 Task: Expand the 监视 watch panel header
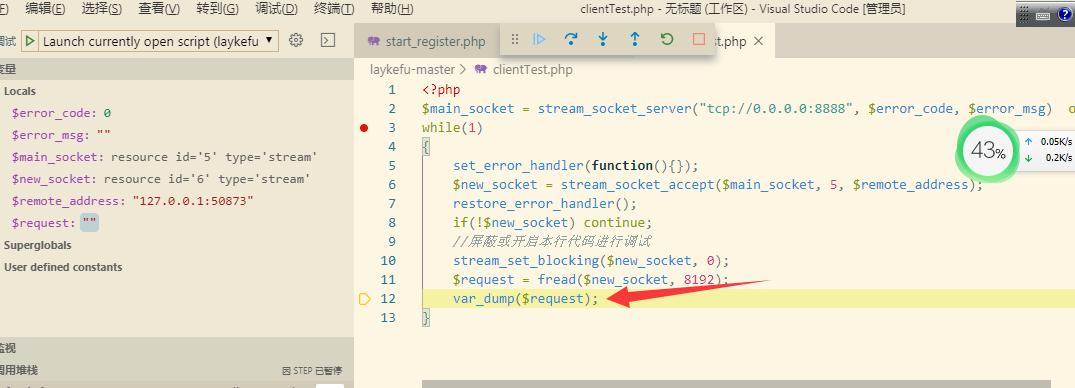[177, 348]
